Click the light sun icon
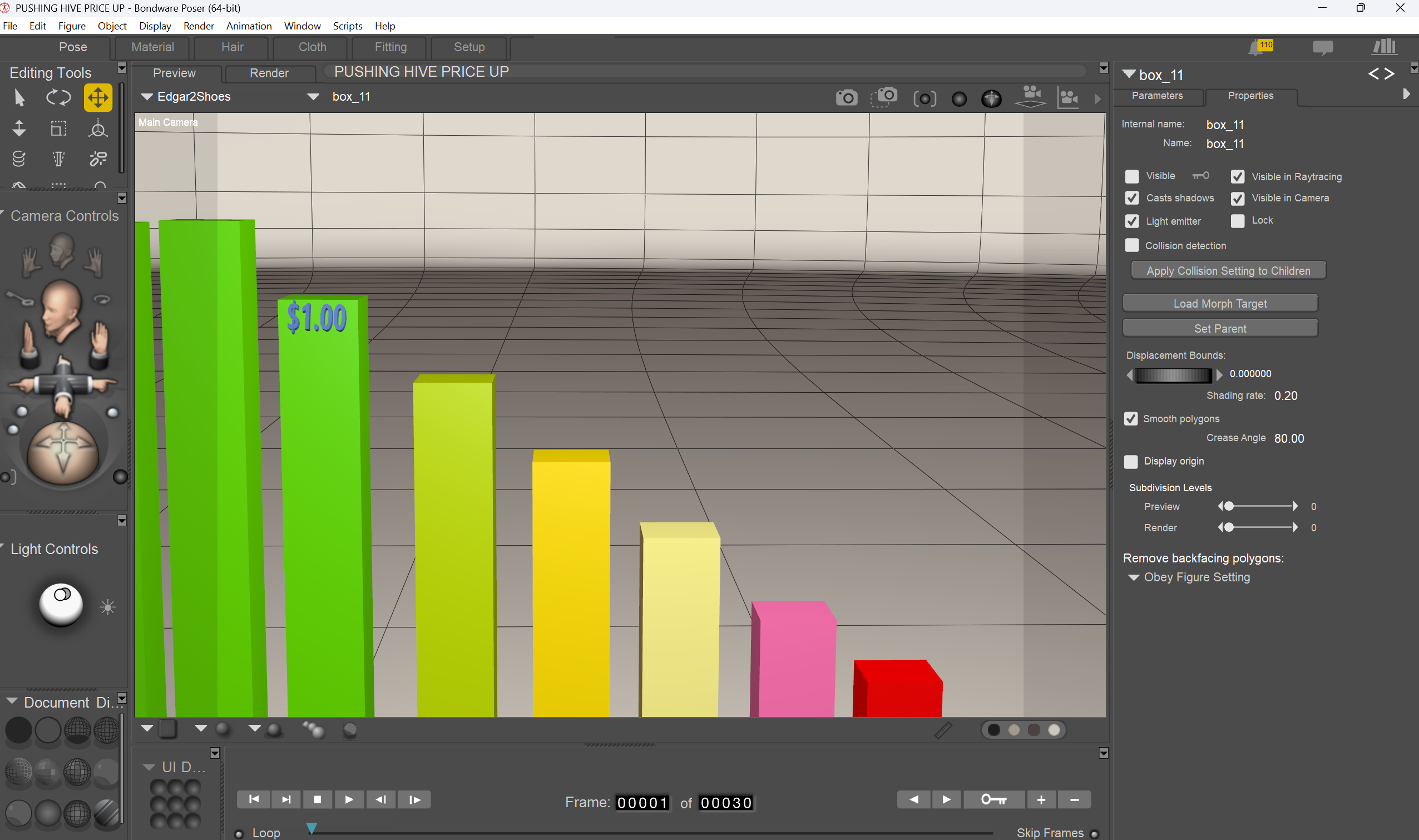 107,607
